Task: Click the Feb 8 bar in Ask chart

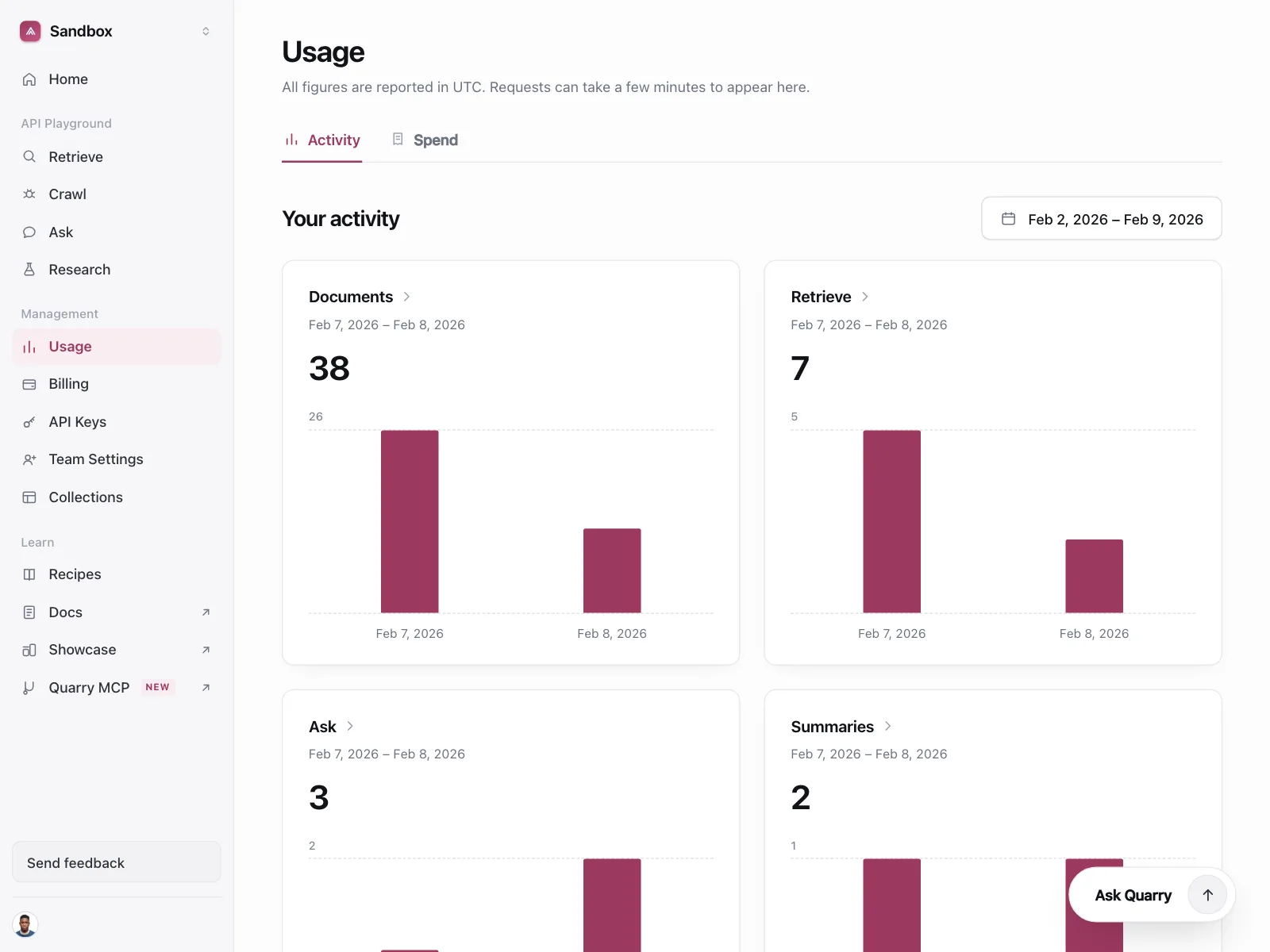Action: click(612, 905)
